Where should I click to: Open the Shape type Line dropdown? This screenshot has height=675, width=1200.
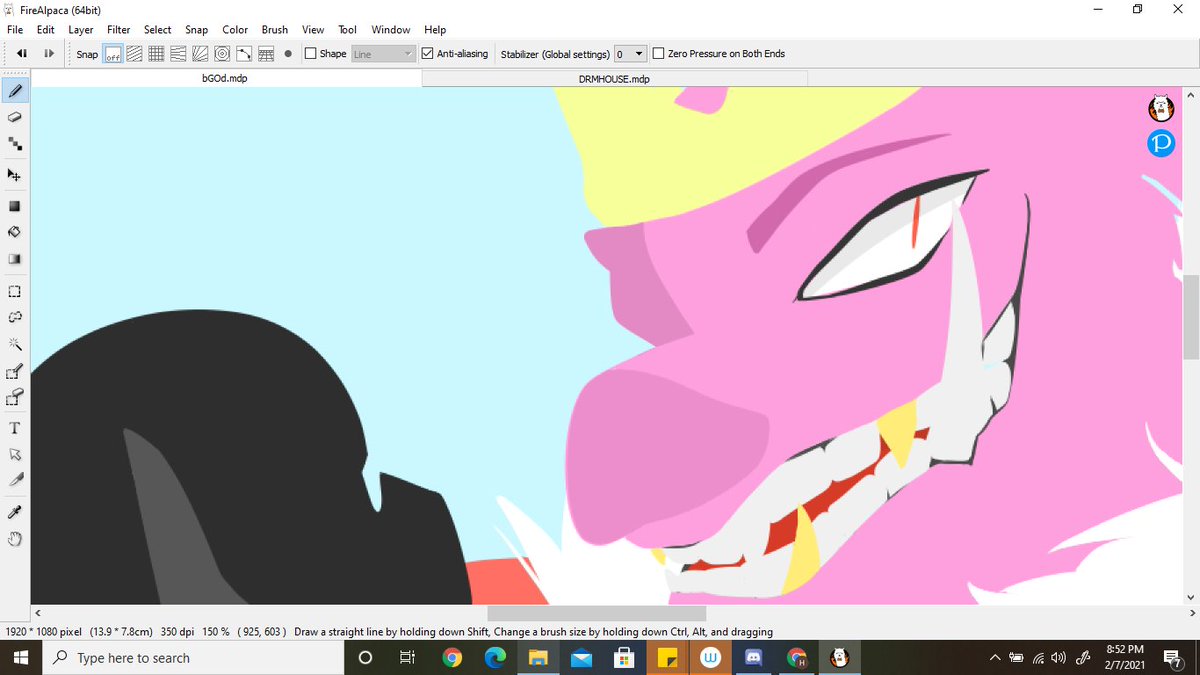pos(383,54)
